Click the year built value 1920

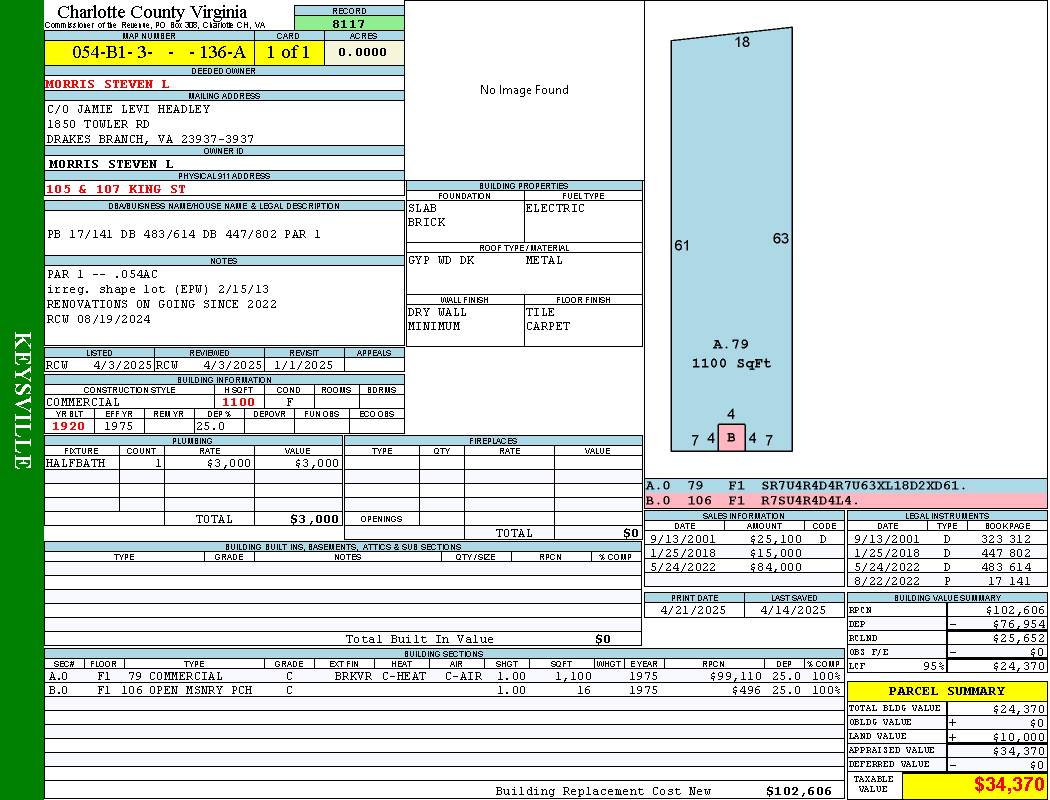click(69, 426)
